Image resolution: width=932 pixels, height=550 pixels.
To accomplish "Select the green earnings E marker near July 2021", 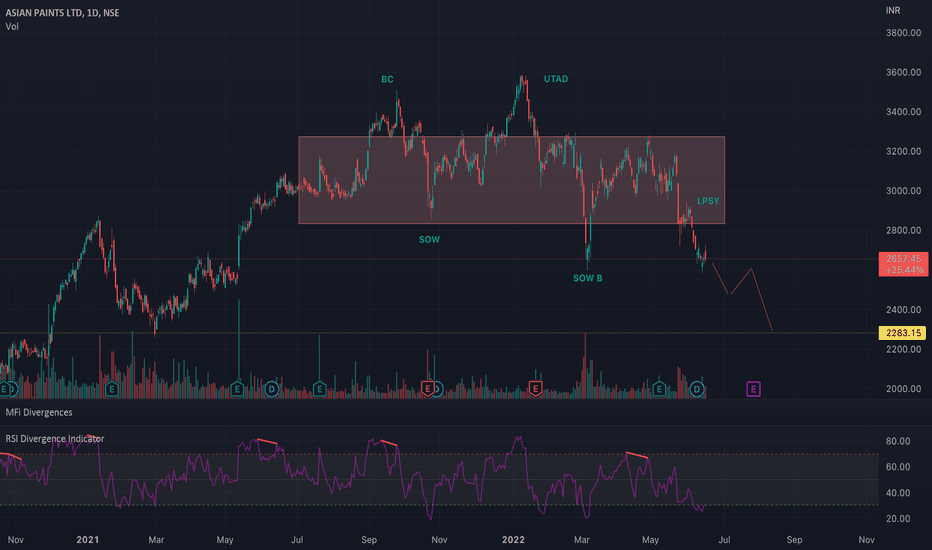I will pyautogui.click(x=319, y=389).
